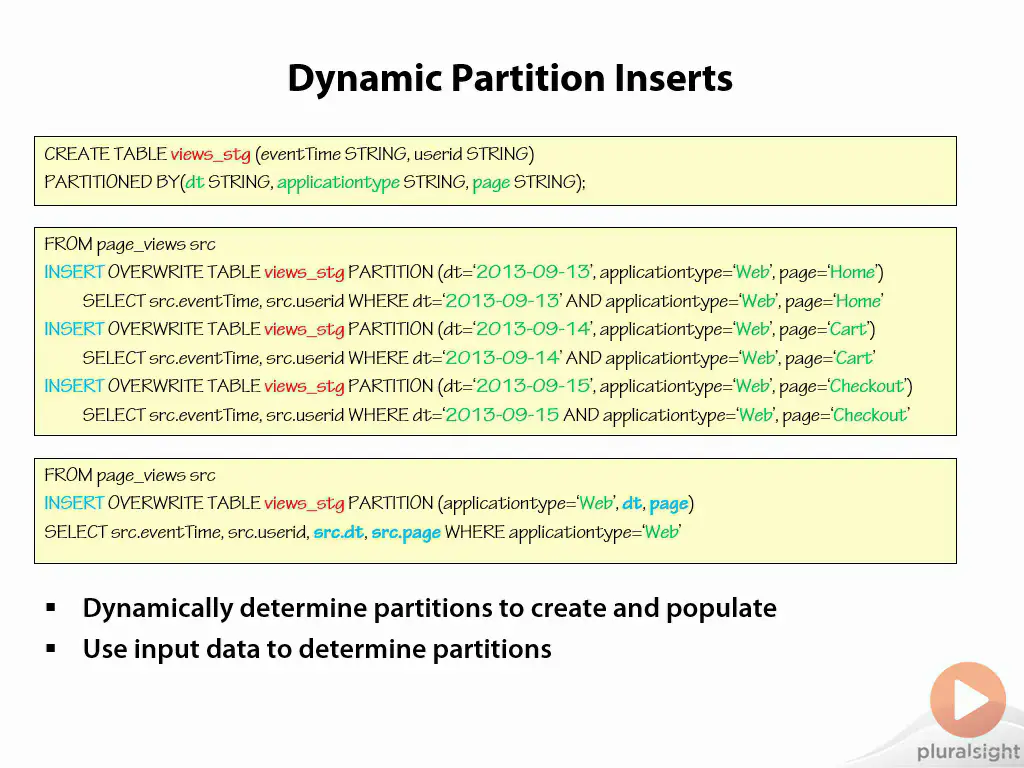Click the slide title "Dynamic Partition Inserts"

pyautogui.click(x=510, y=79)
